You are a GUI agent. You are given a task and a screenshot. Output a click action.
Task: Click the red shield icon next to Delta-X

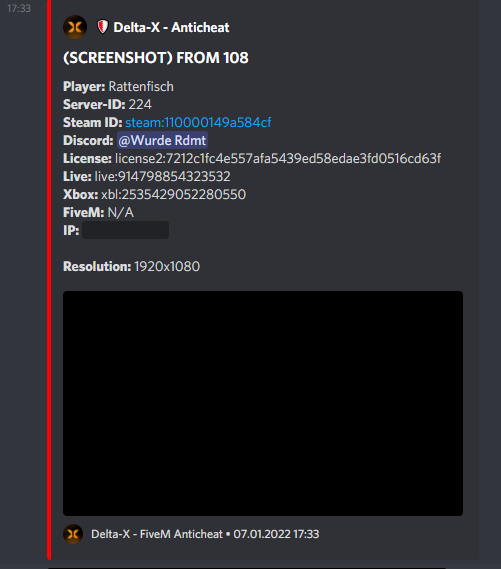click(x=103, y=27)
